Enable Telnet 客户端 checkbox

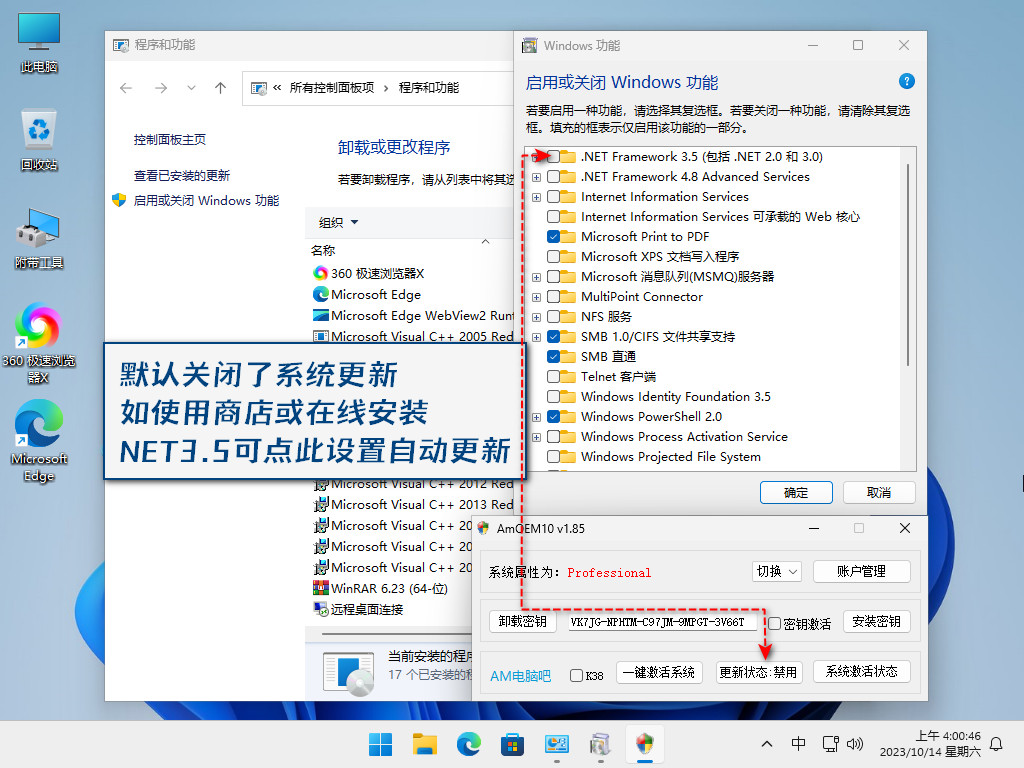point(553,377)
